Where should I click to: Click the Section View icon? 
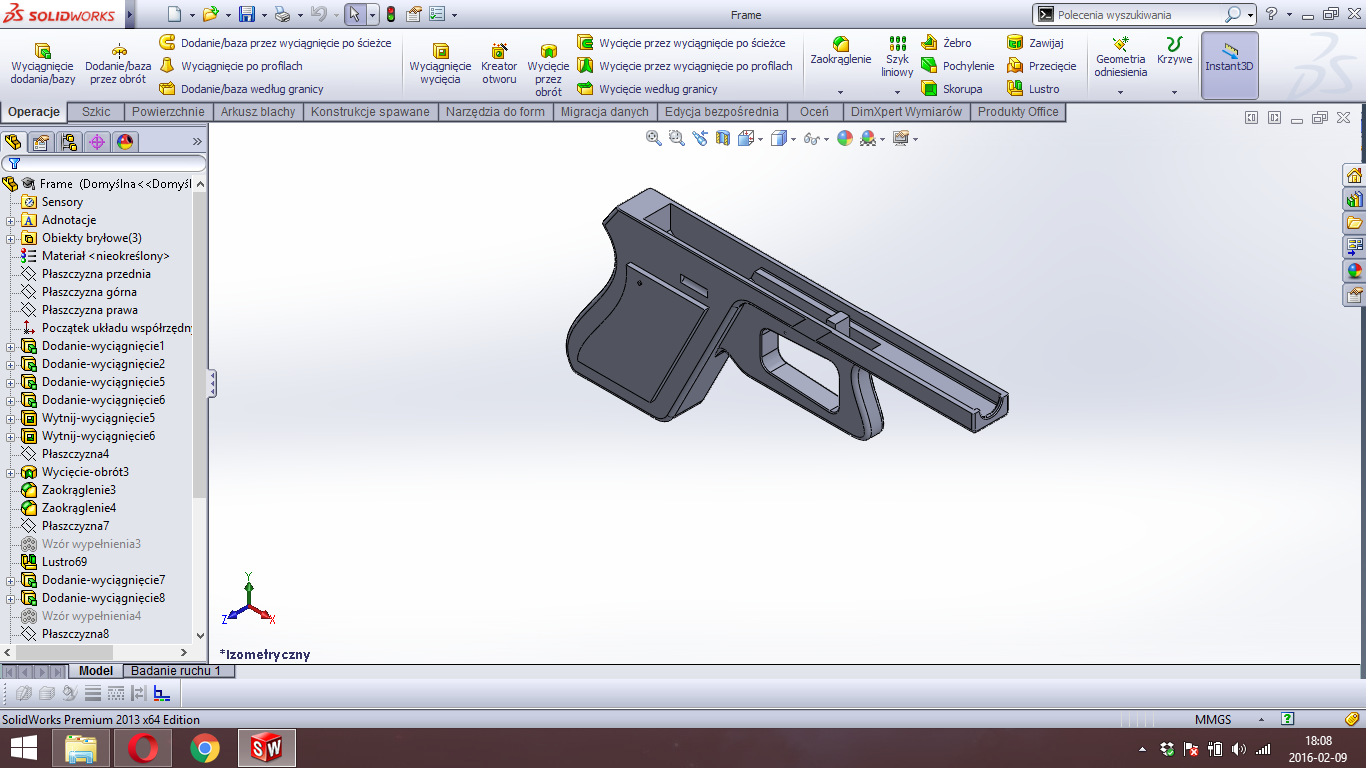pos(723,138)
